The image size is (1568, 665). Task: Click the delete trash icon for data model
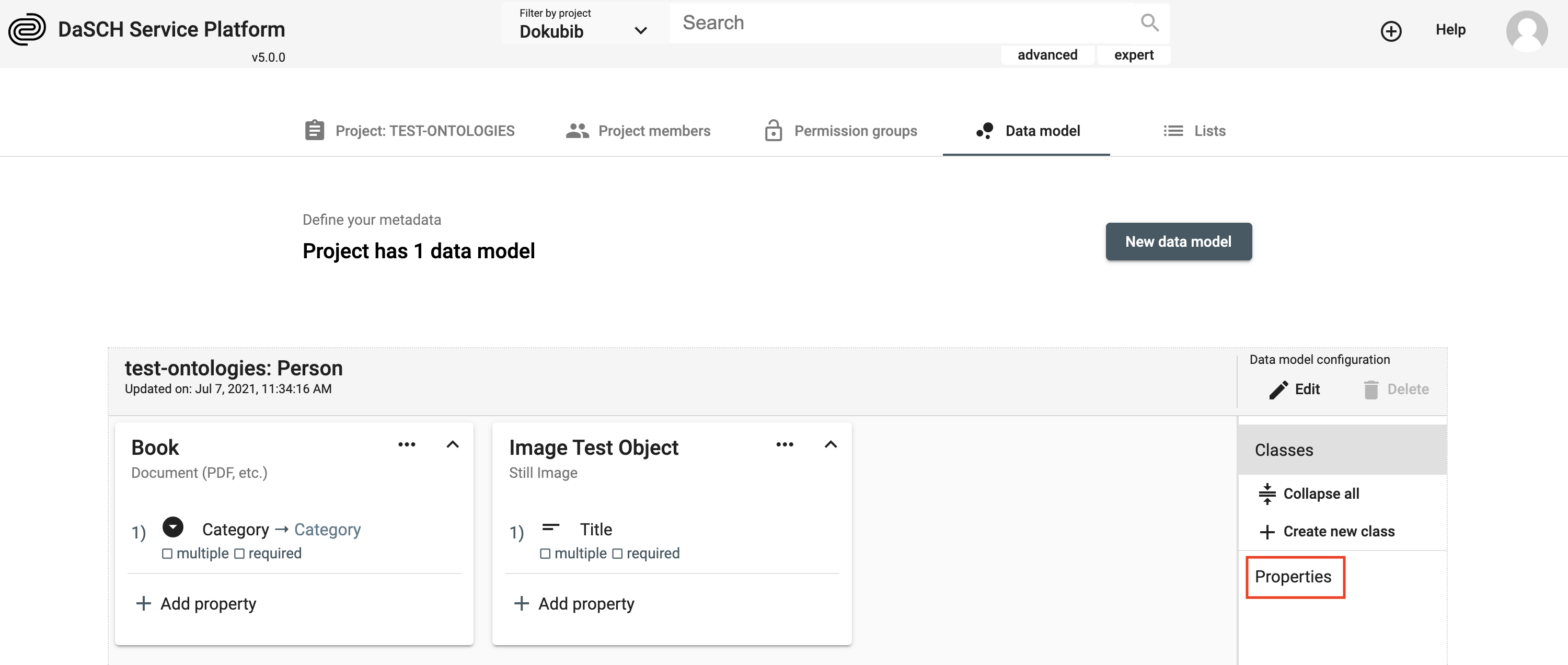click(x=1370, y=389)
